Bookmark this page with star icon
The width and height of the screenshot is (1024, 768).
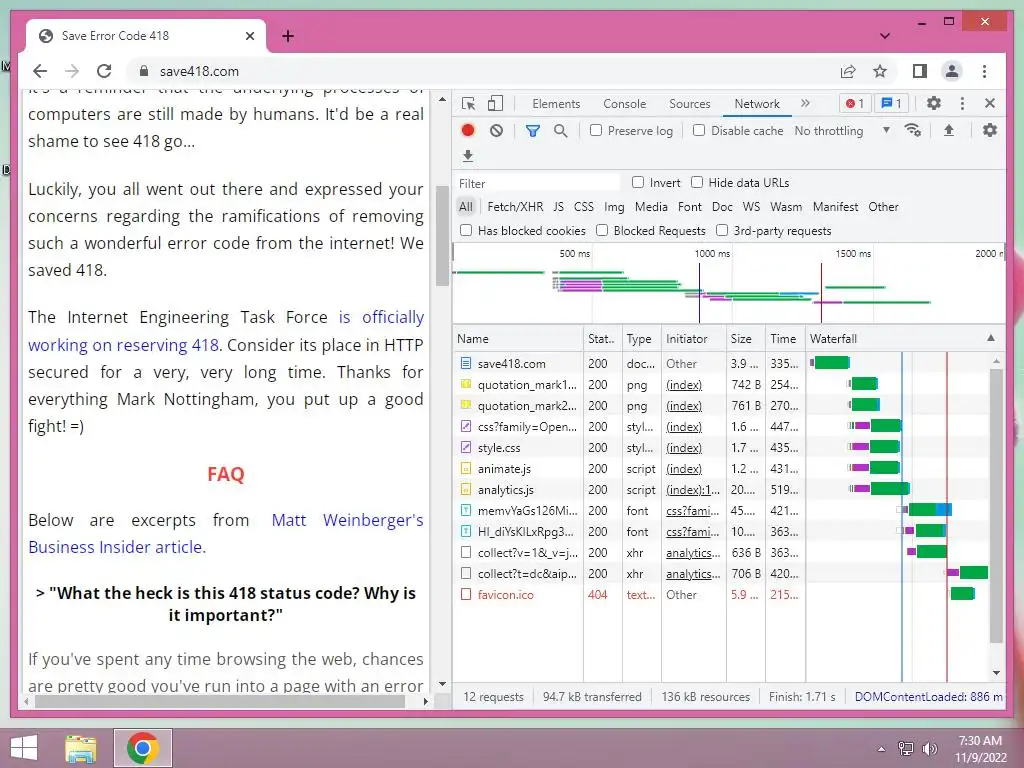click(x=880, y=71)
